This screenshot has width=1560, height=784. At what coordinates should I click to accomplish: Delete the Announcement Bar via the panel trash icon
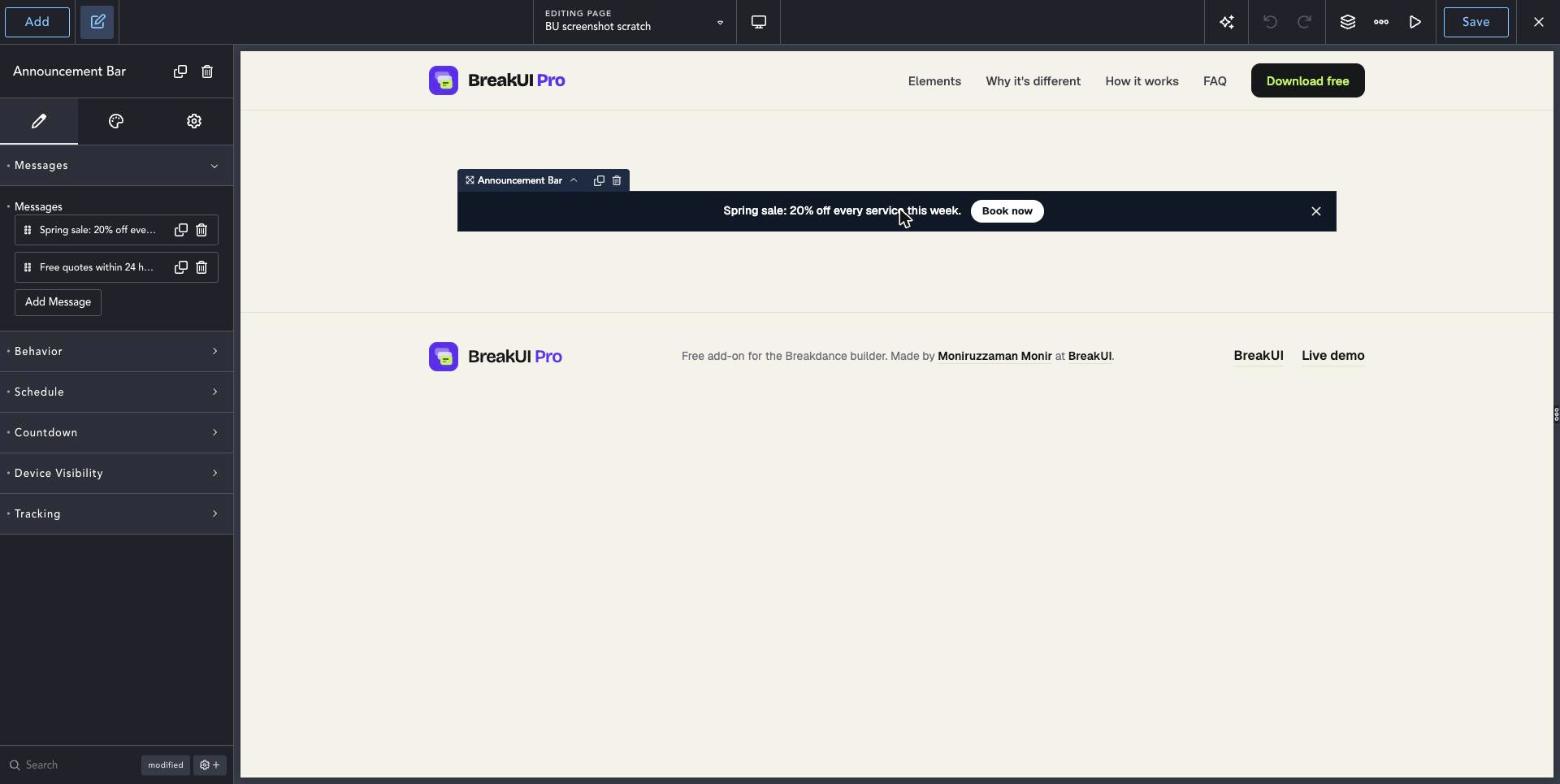207,71
